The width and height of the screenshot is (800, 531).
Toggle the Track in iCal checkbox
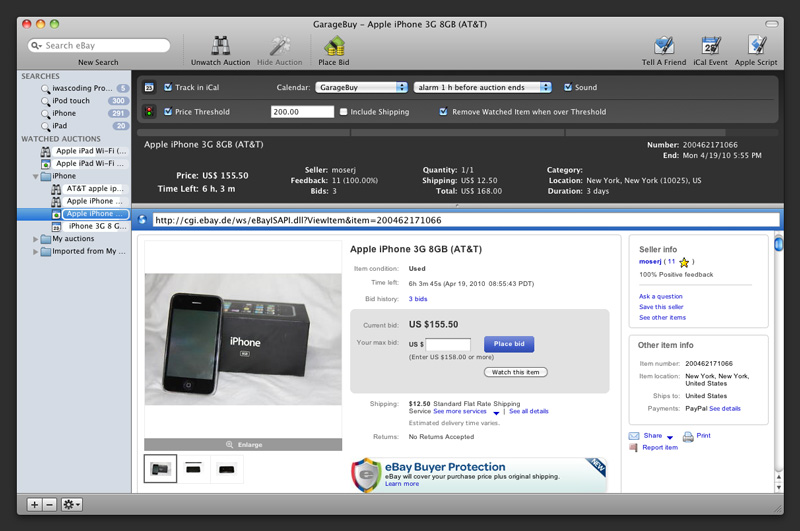(168, 87)
